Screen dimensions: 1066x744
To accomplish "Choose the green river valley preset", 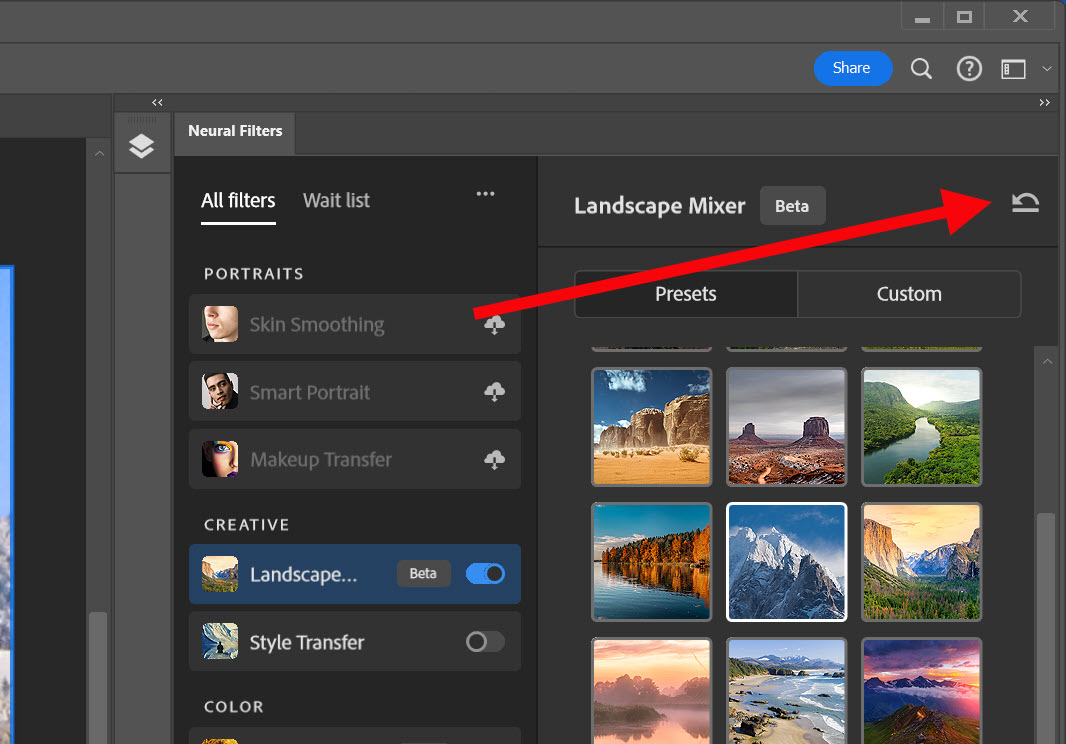I will (922, 427).
